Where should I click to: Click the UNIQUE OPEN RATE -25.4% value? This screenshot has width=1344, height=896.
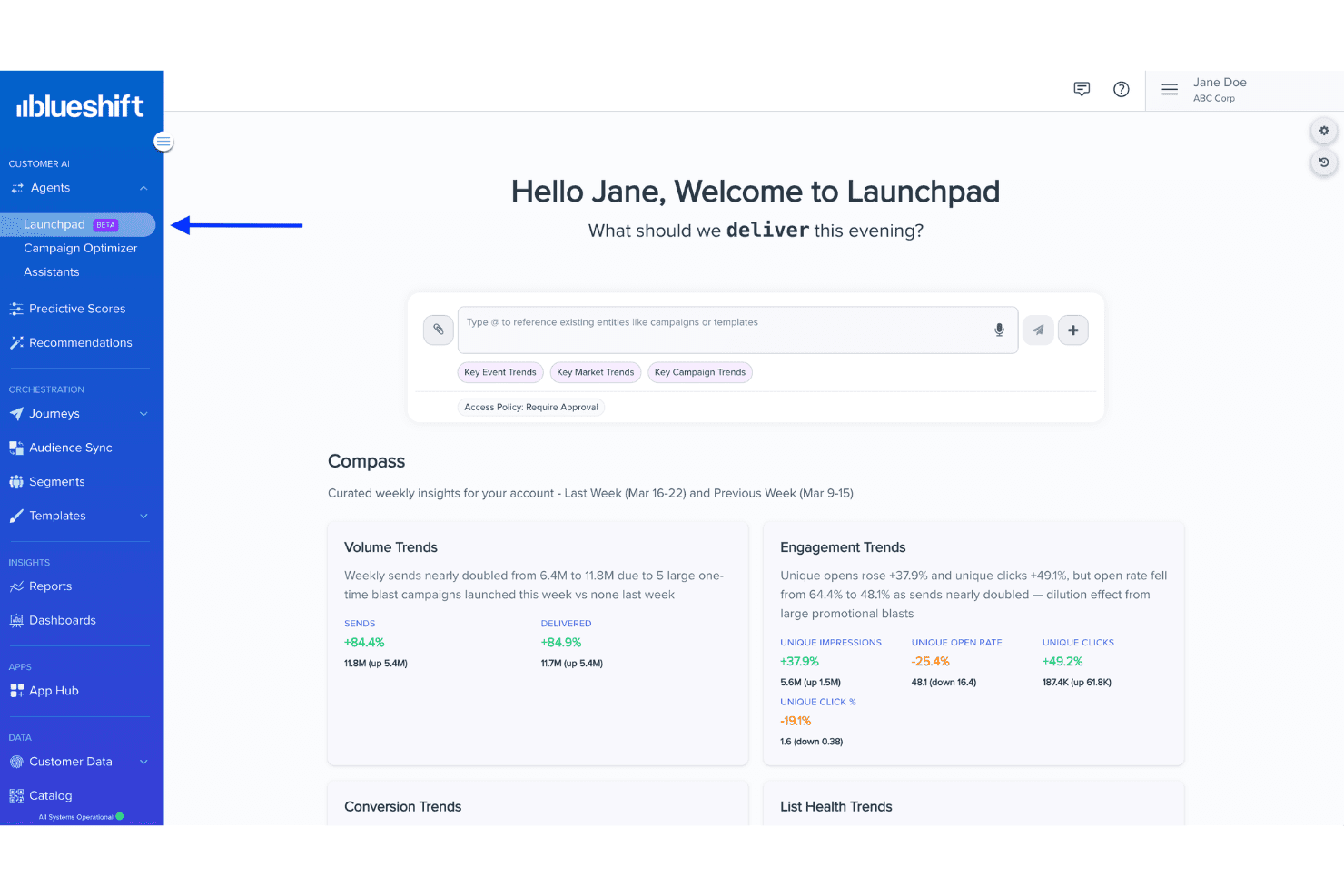[x=931, y=662]
